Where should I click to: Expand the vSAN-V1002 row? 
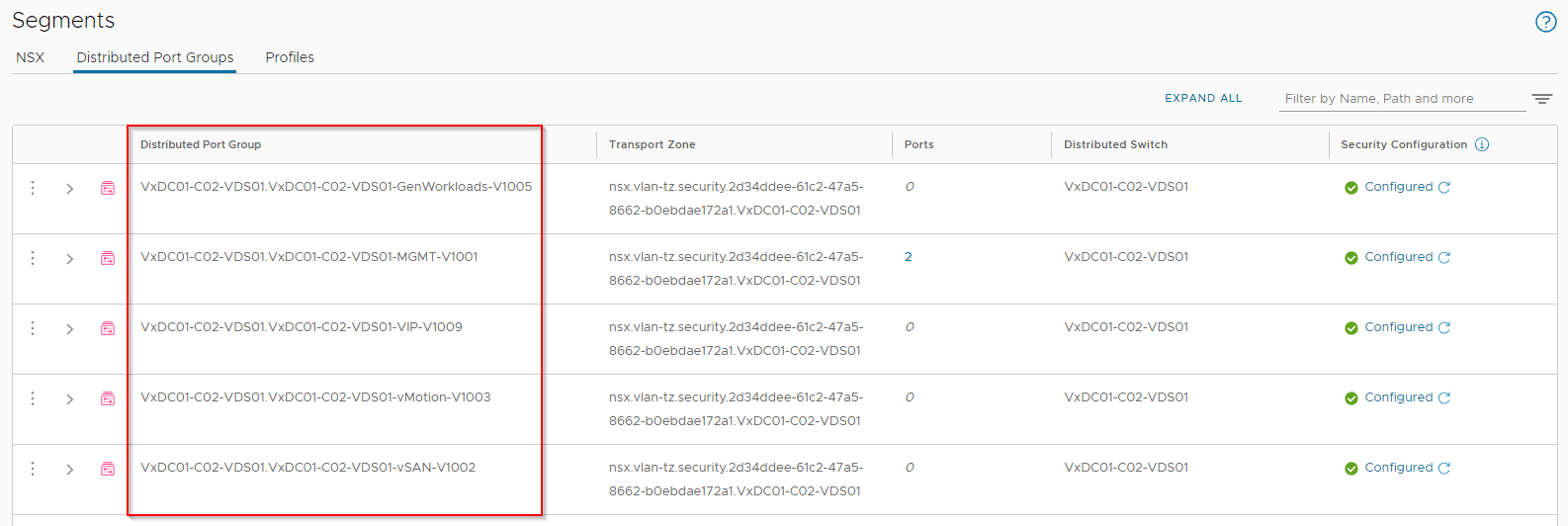(69, 470)
